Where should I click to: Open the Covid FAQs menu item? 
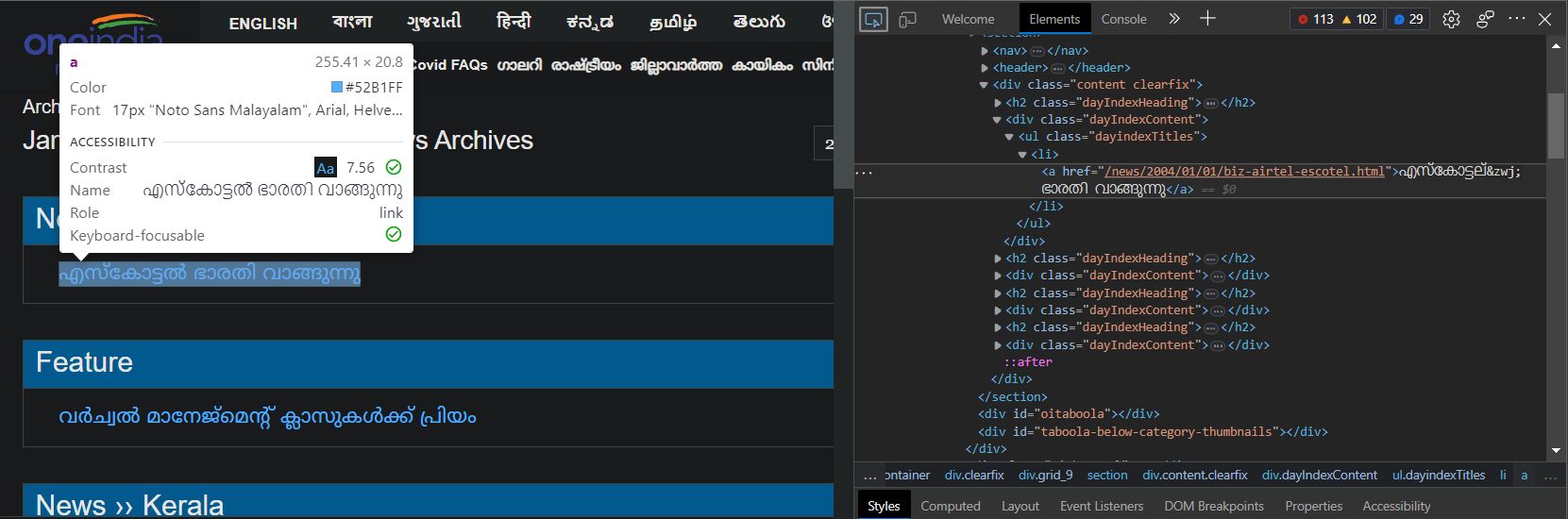[449, 65]
